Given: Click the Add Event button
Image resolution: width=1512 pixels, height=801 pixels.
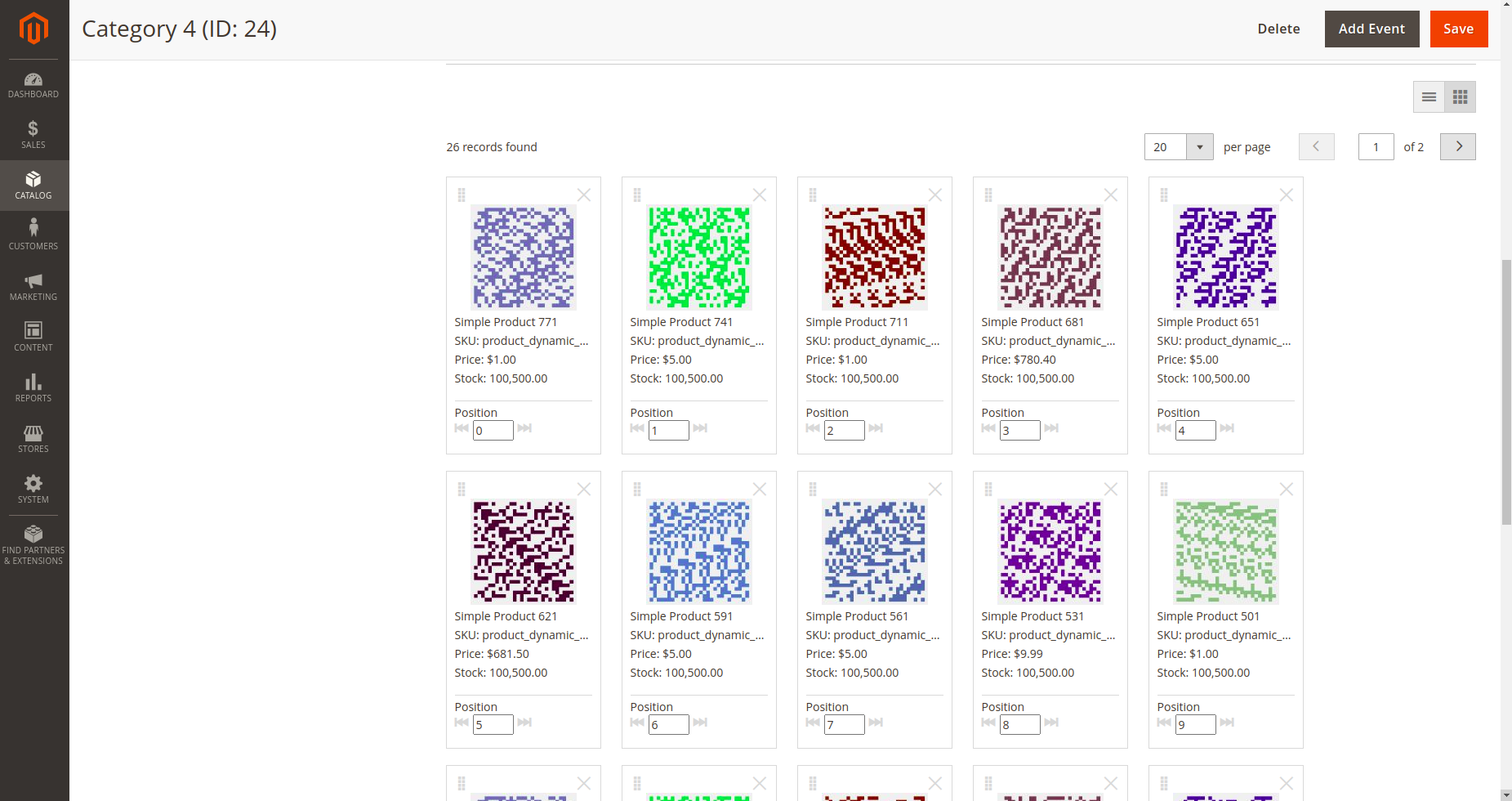Looking at the screenshot, I should click(x=1372, y=29).
